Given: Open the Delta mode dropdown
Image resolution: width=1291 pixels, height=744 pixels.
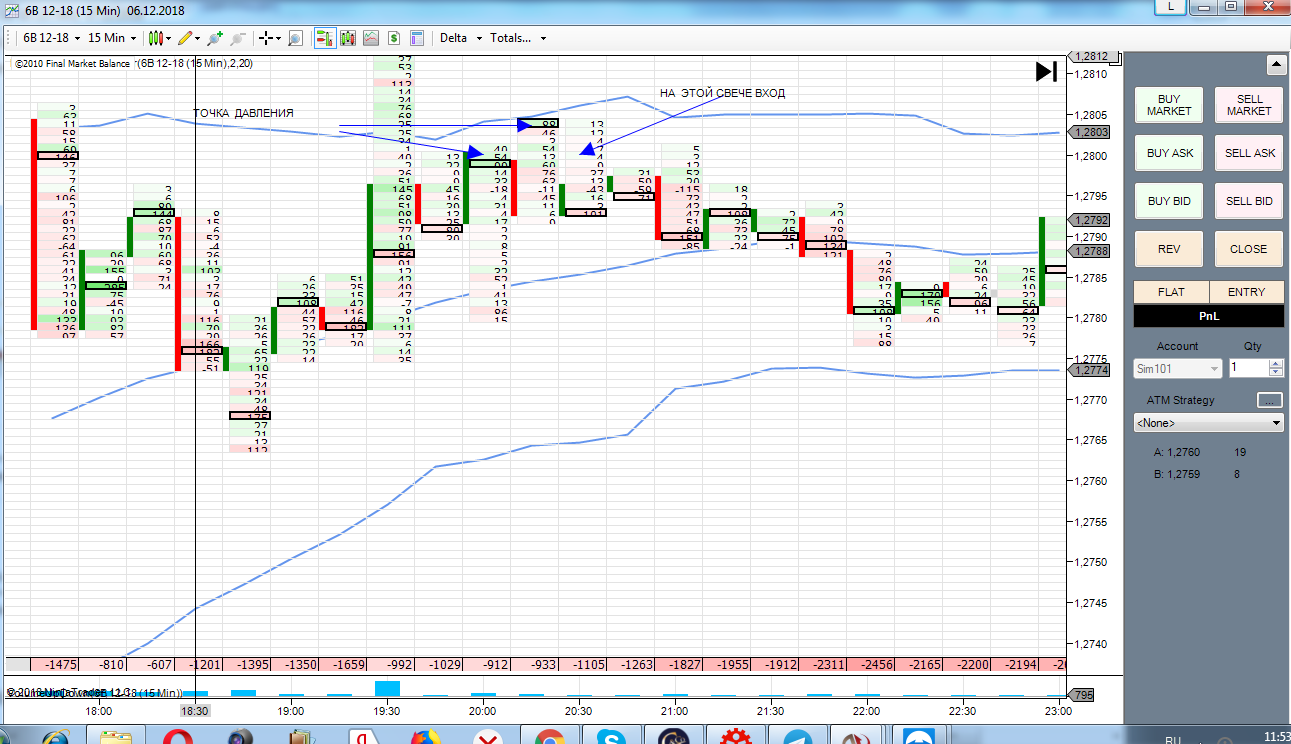Looking at the screenshot, I should pyautogui.click(x=461, y=38).
